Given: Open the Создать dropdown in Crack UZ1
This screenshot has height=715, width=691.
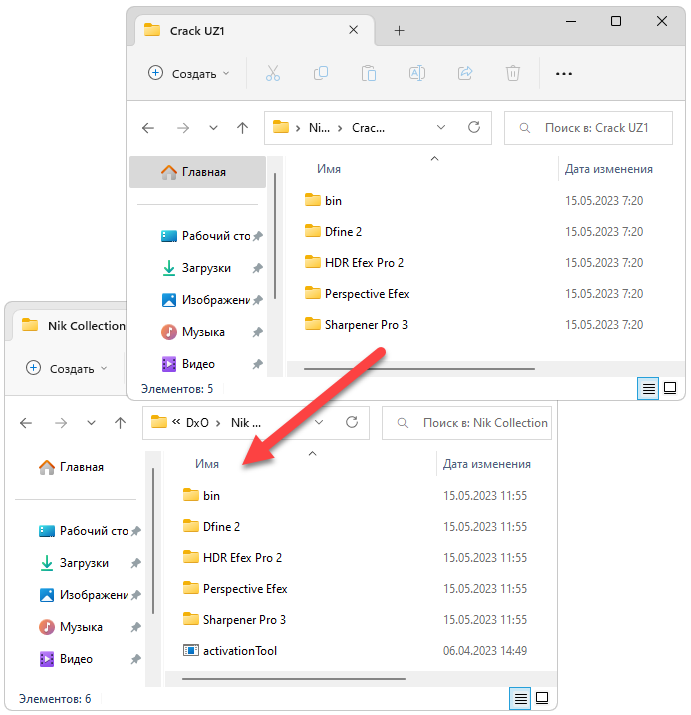Looking at the screenshot, I should pos(188,73).
